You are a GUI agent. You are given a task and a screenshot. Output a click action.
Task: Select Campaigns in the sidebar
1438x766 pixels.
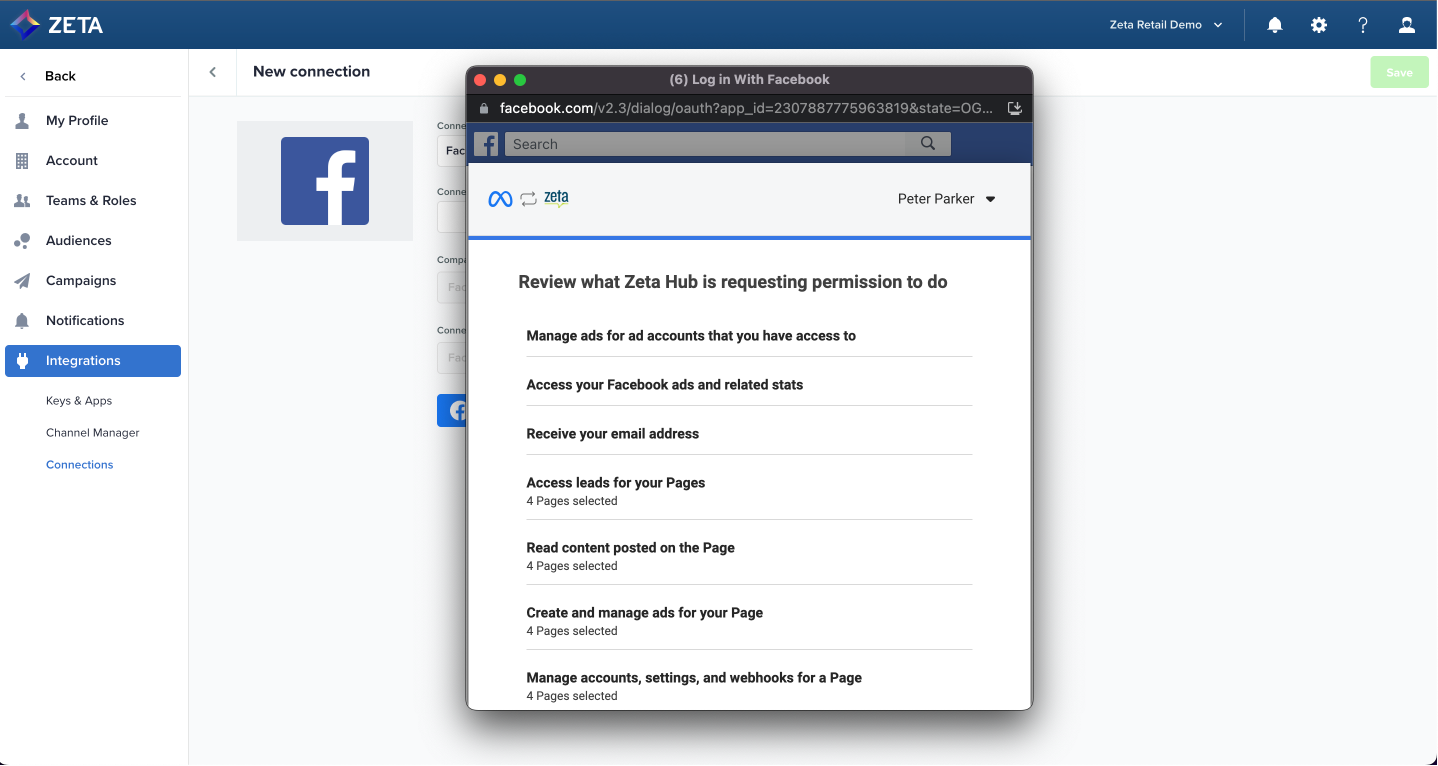(x=81, y=281)
